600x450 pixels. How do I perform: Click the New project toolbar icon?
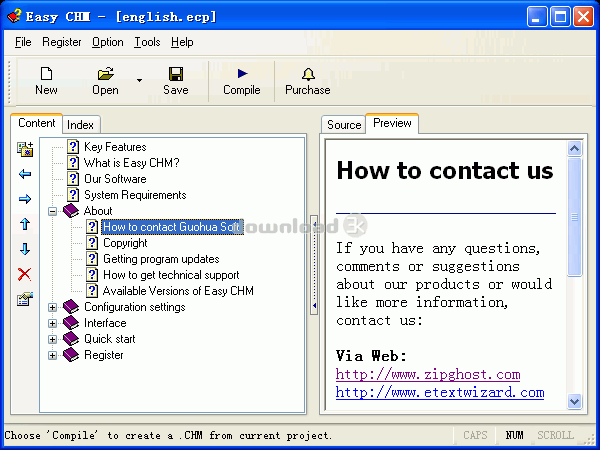(46, 74)
